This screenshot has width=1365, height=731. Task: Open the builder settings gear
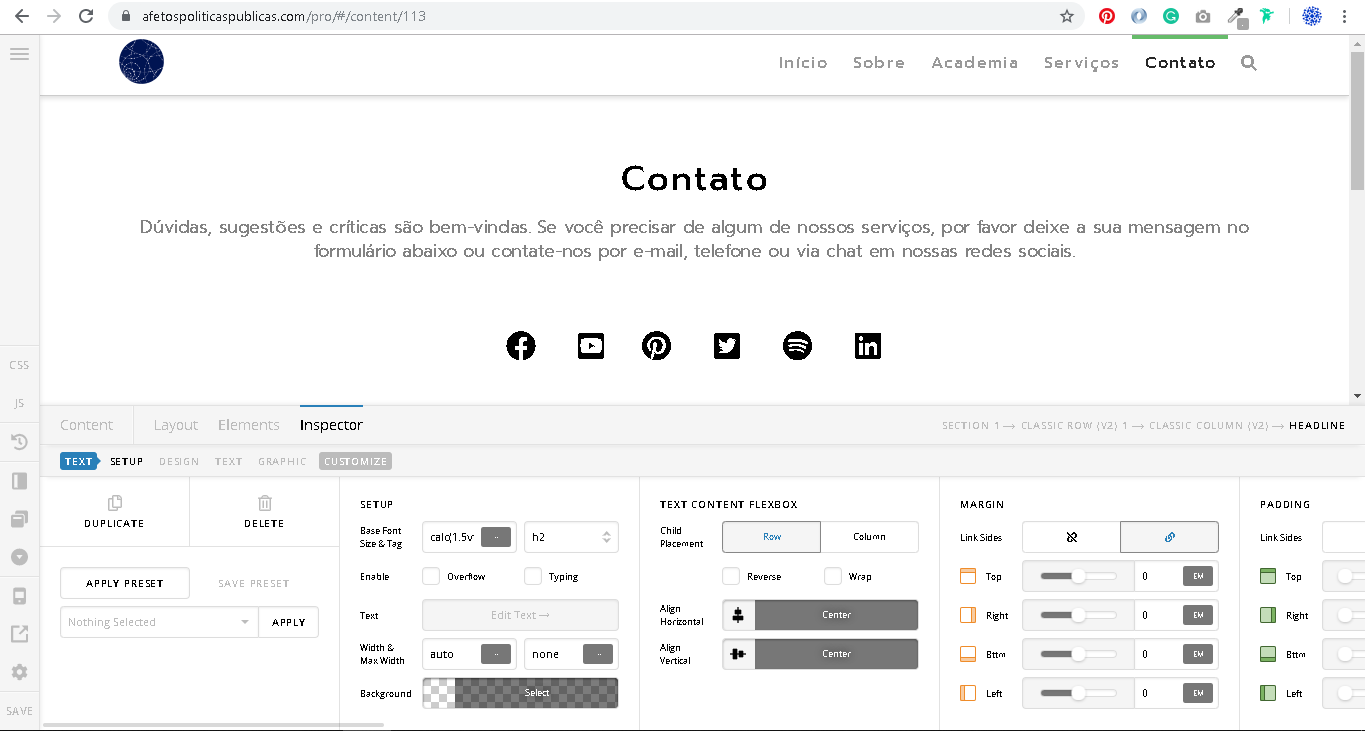click(x=19, y=672)
